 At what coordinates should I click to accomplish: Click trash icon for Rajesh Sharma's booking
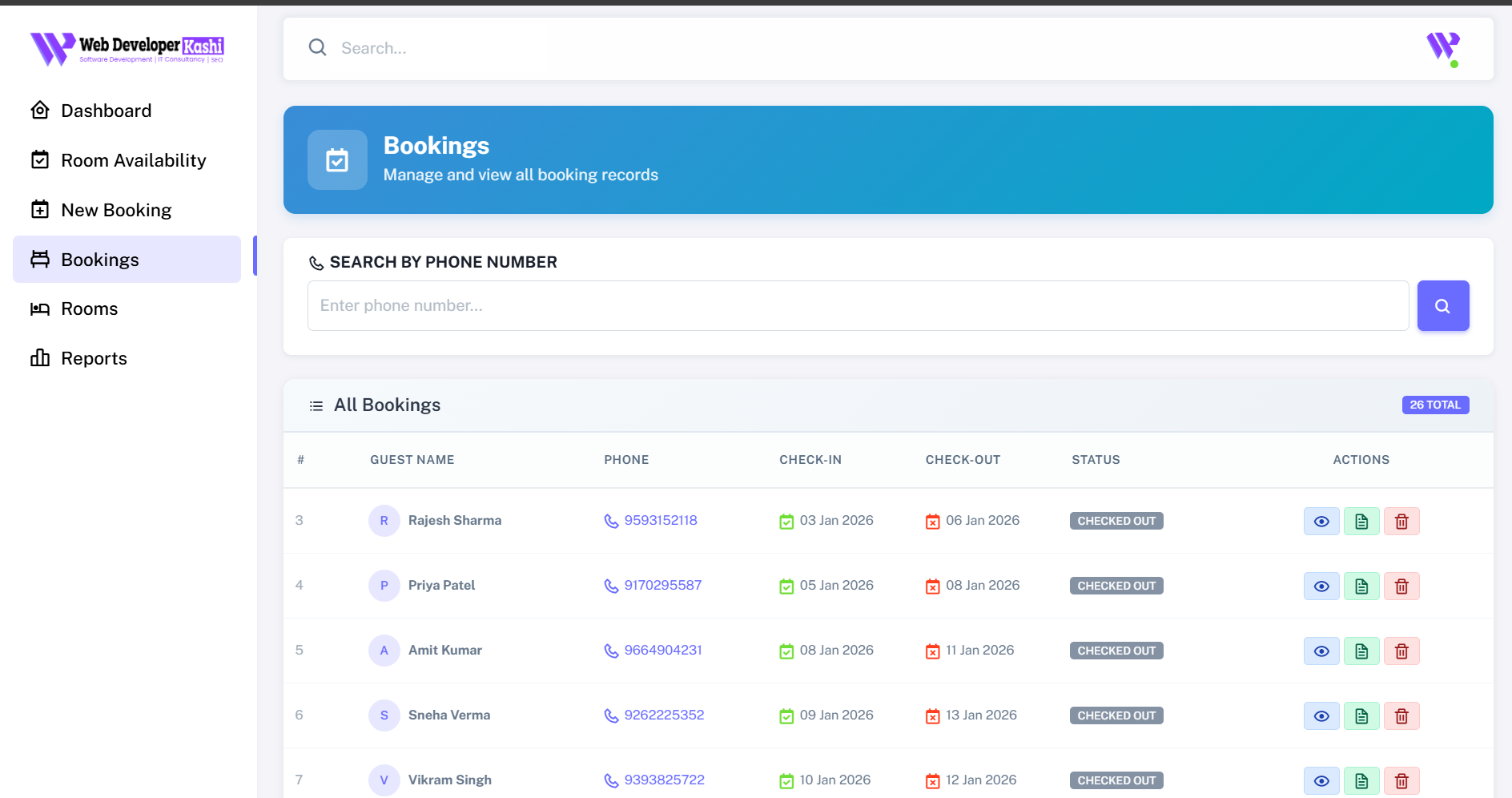tap(1401, 522)
